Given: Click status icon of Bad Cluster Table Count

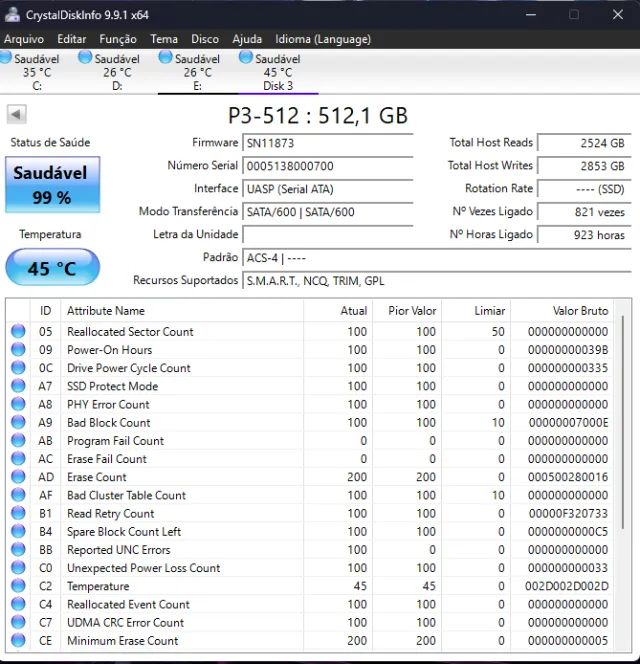Looking at the screenshot, I should [18, 495].
